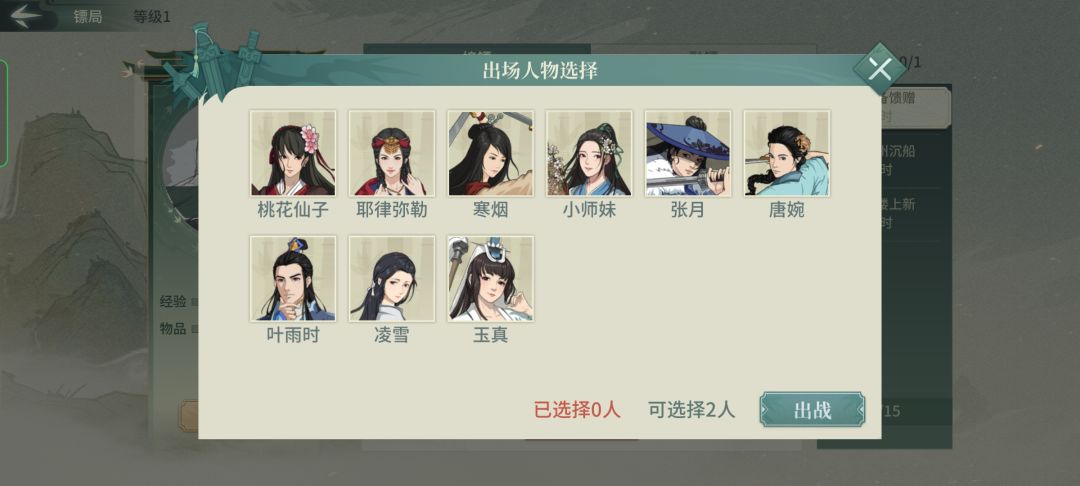Click the crossed swords emblem on dialog
Viewport: 1080px width, 486px height.
point(212,62)
